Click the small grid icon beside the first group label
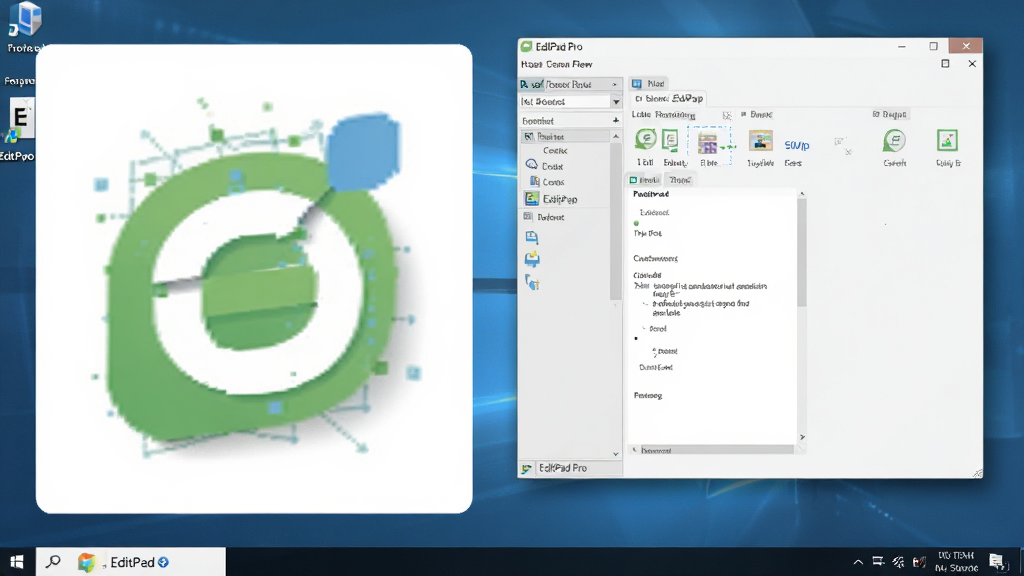1024x576 pixels. click(727, 115)
